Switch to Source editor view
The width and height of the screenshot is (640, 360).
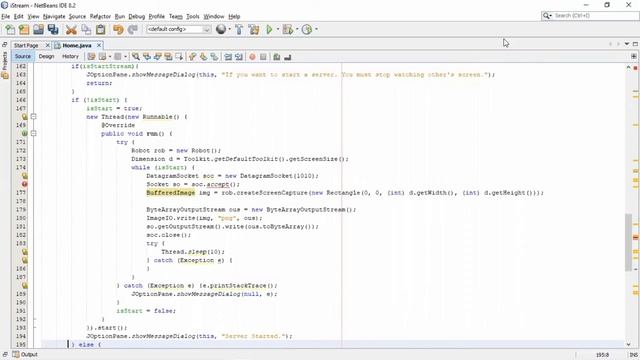23,56
